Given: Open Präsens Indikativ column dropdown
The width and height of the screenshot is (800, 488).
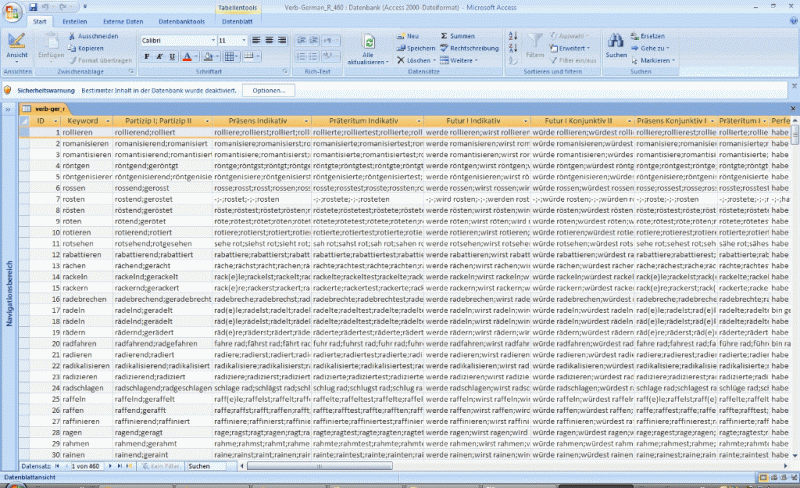Looking at the screenshot, I should [x=306, y=121].
